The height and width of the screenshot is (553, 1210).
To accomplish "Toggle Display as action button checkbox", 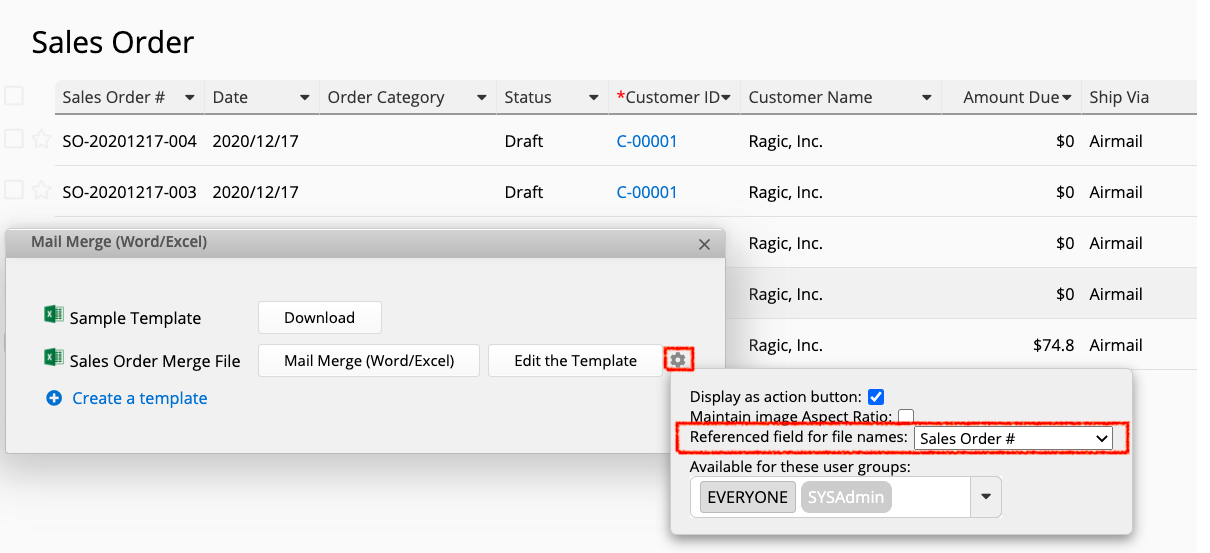I will point(876,396).
